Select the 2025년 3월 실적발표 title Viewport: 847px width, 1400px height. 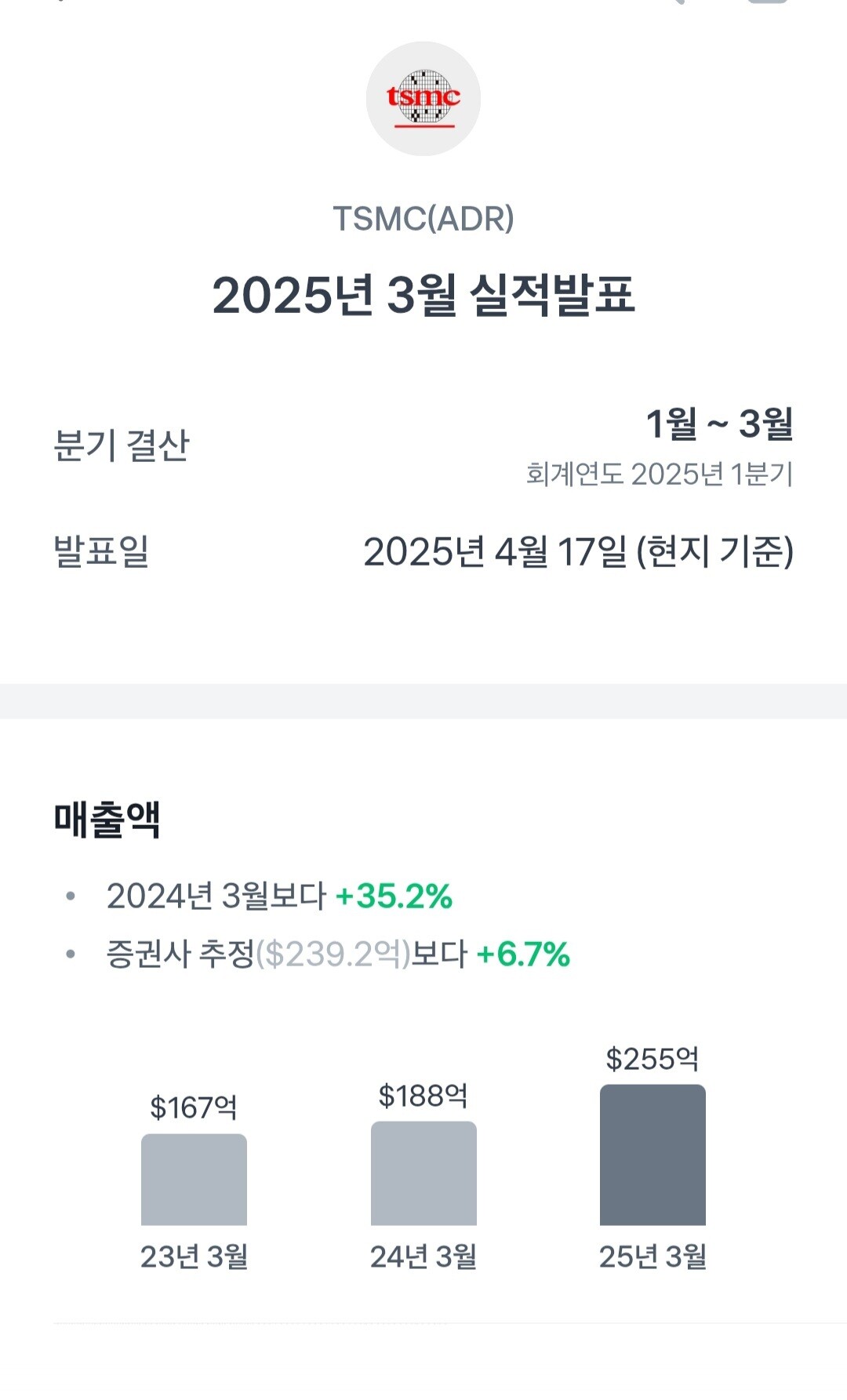423,296
